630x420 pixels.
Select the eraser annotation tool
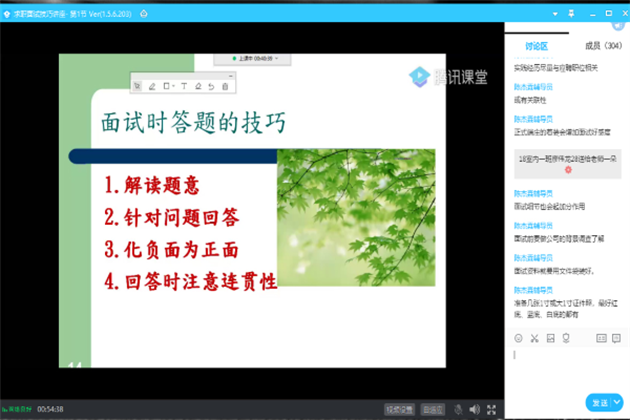tap(198, 86)
